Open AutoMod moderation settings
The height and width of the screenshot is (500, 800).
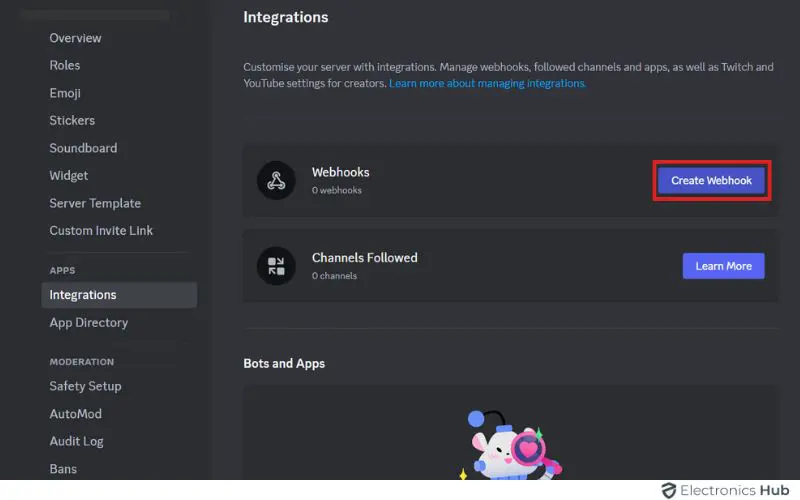click(76, 414)
